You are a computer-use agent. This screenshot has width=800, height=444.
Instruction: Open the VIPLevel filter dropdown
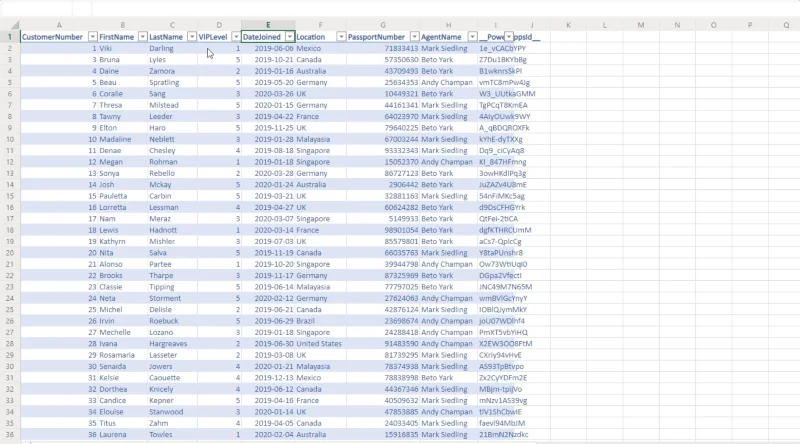(236, 37)
